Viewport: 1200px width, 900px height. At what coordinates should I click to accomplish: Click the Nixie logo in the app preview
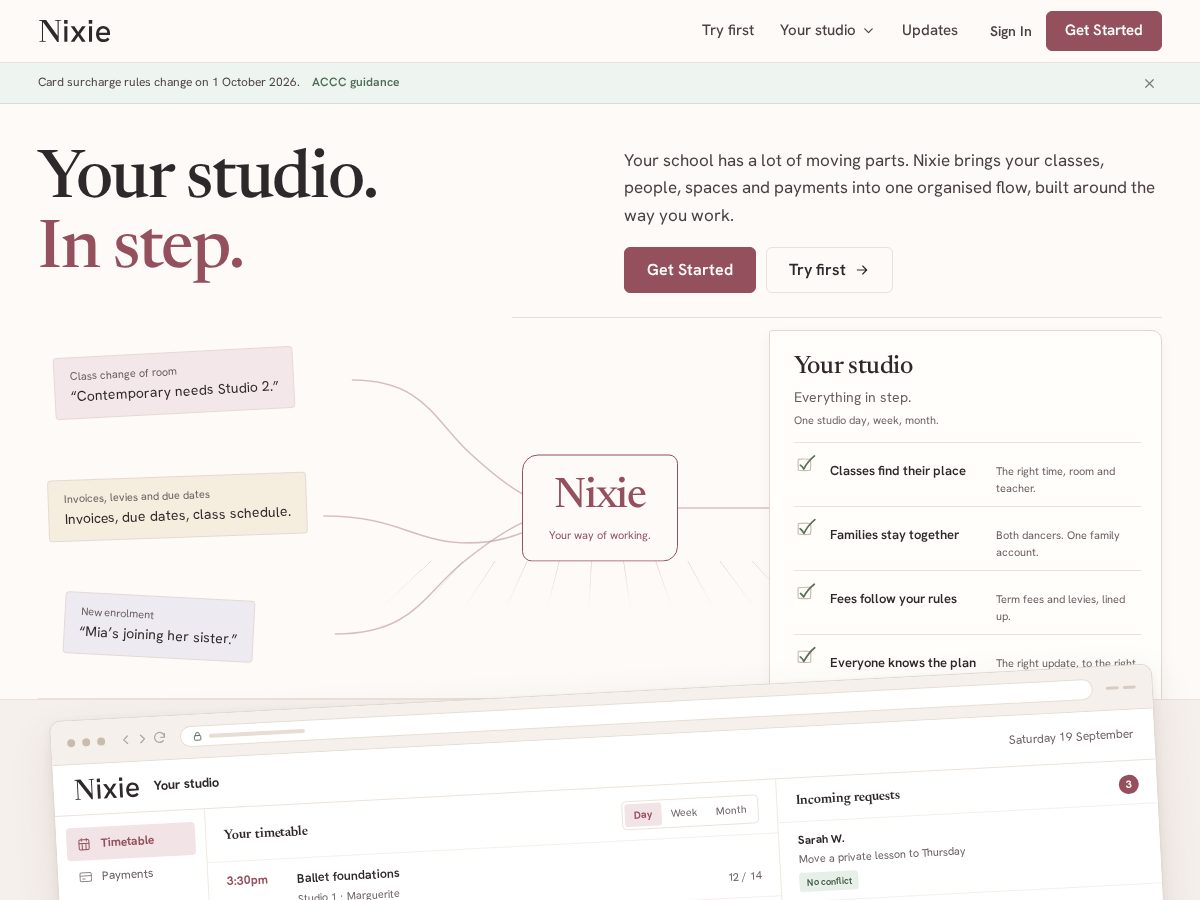pos(107,789)
